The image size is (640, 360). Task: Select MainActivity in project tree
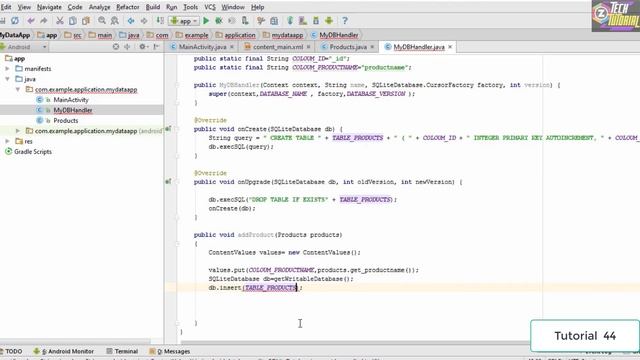[71, 100]
